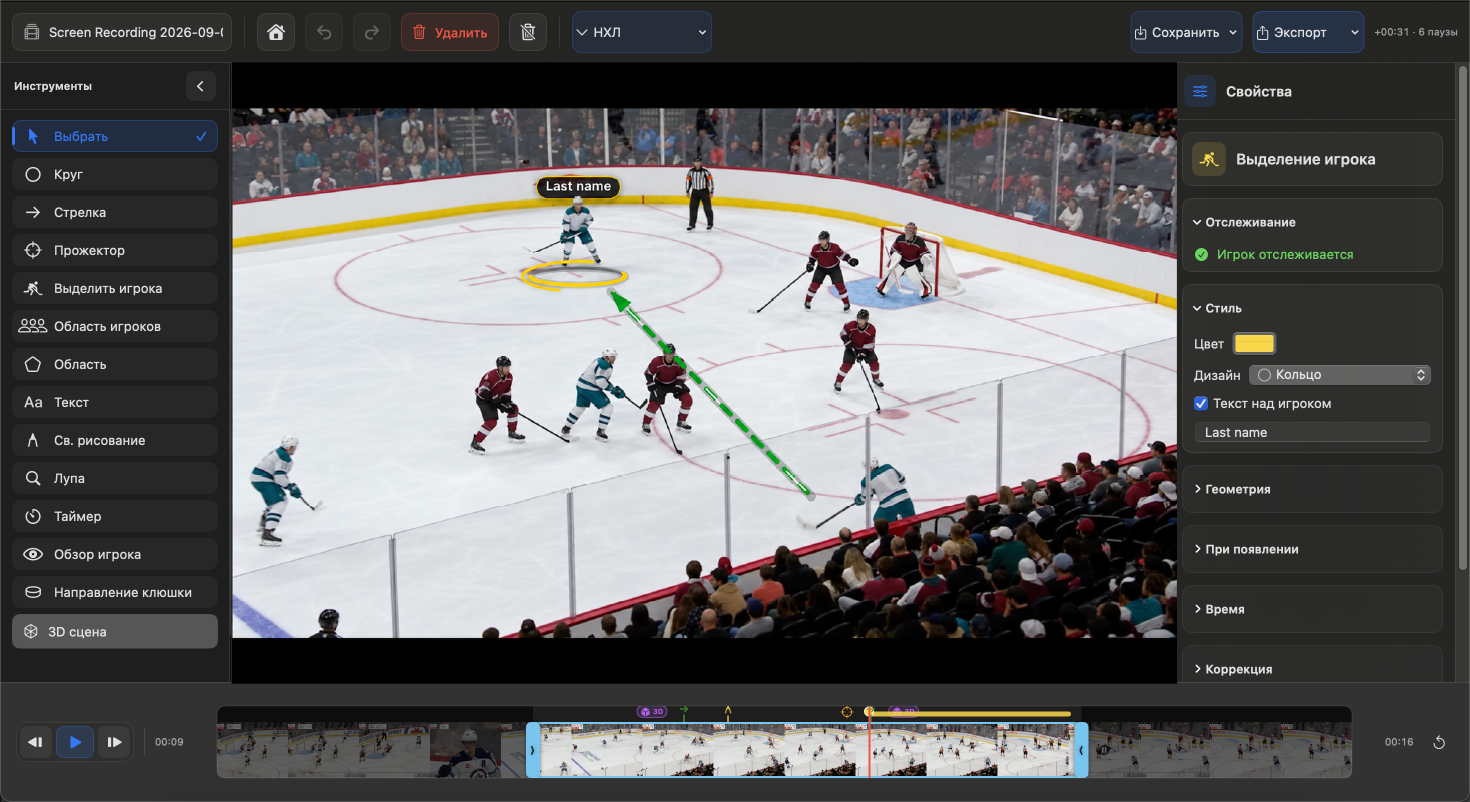Image resolution: width=1470 pixels, height=802 pixels.
Task: Choose the Текст tool
Action: [115, 402]
